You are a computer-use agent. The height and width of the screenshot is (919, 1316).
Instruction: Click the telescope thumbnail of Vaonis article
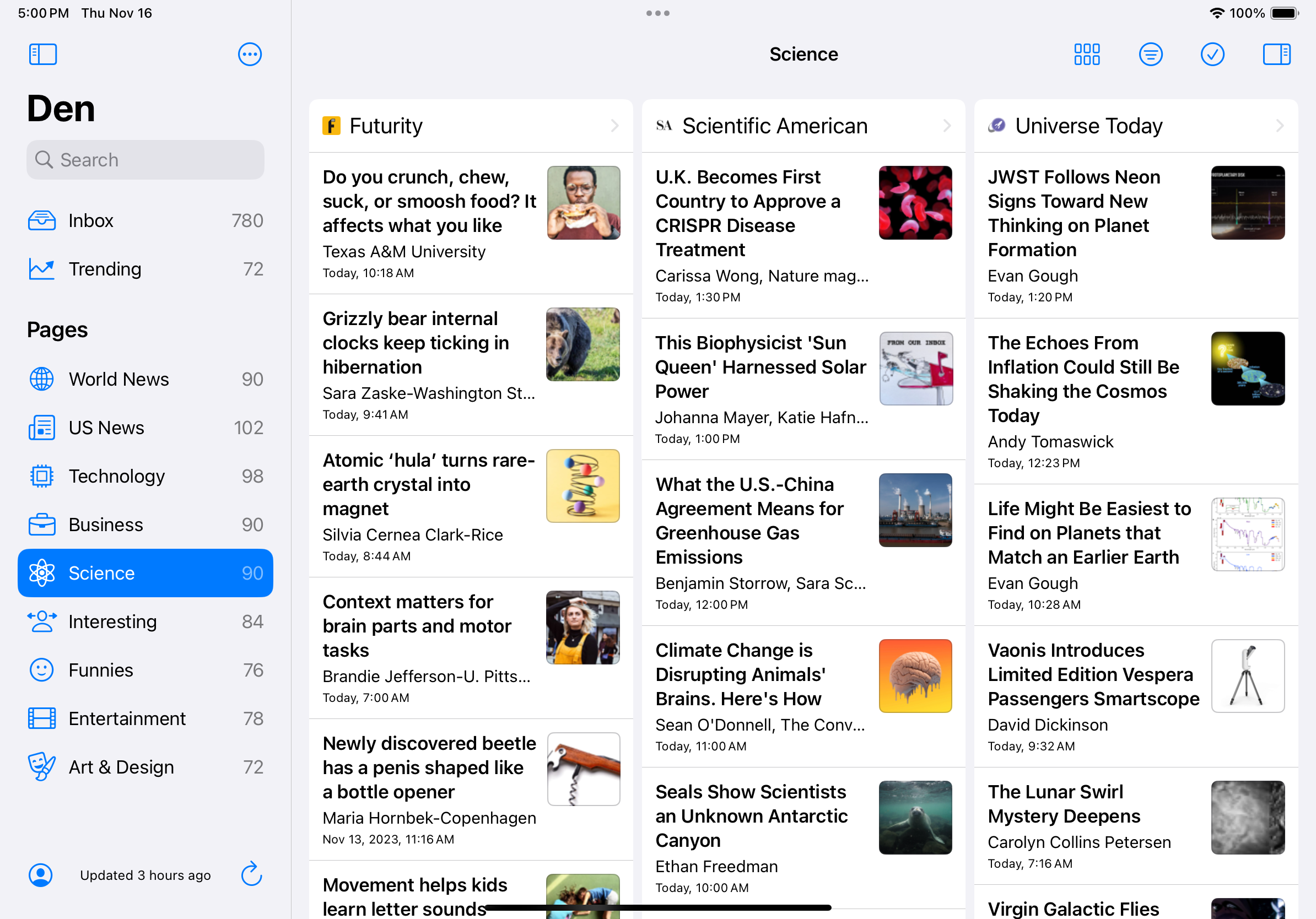coord(1248,676)
